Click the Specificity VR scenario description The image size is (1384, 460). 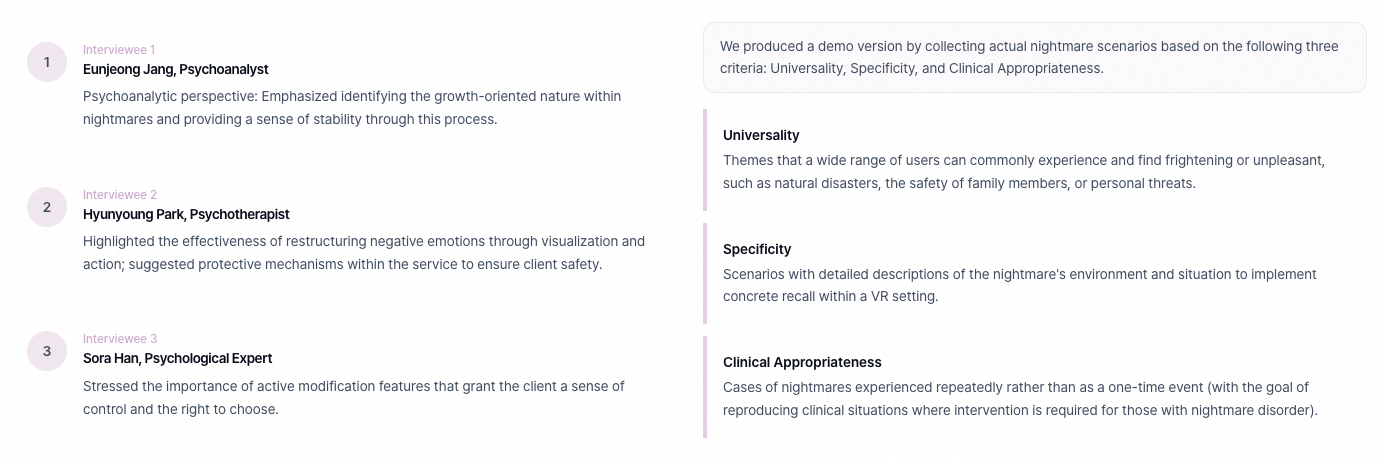[x=1019, y=285]
